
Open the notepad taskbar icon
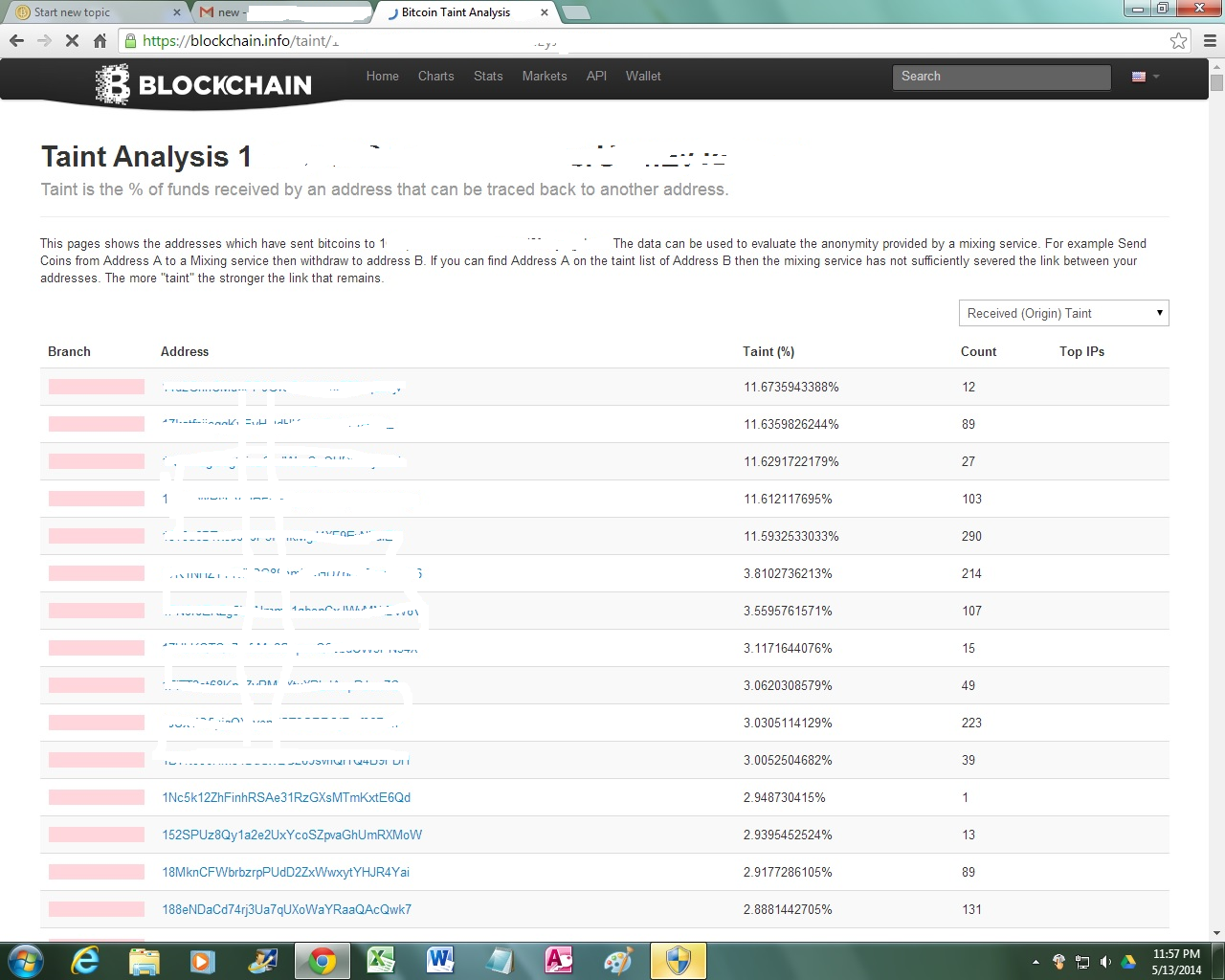500,961
